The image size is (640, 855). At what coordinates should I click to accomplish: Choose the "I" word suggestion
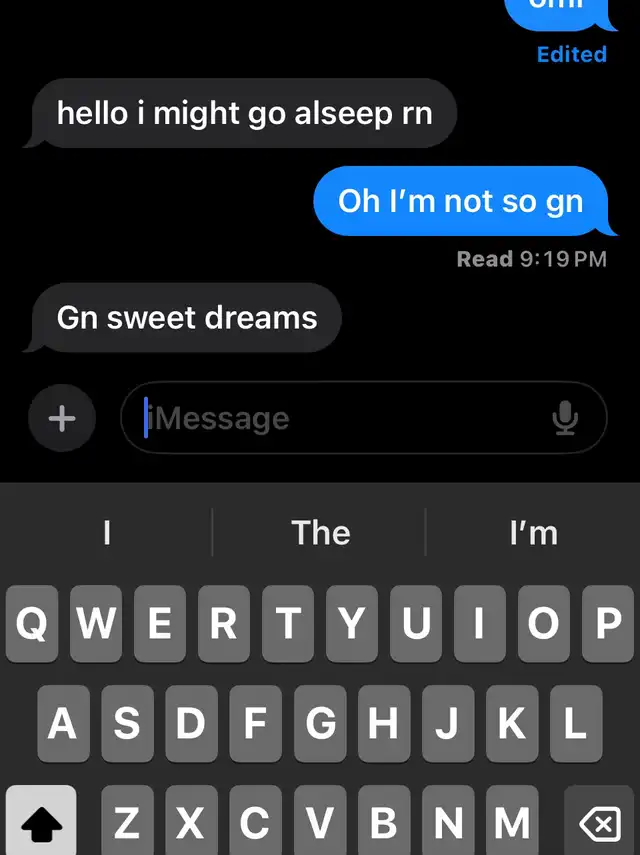point(107,532)
